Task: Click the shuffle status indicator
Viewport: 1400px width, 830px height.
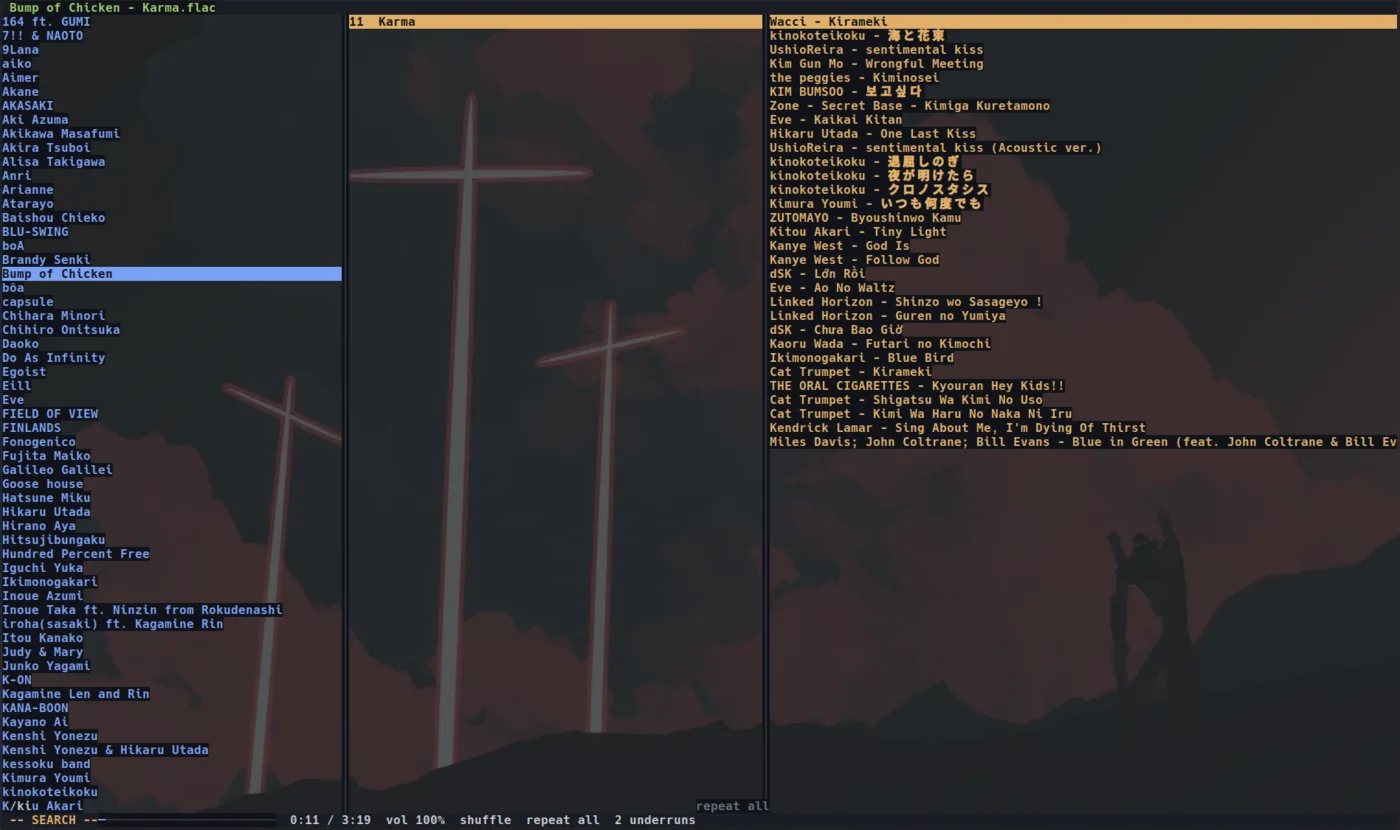Action: click(486, 820)
